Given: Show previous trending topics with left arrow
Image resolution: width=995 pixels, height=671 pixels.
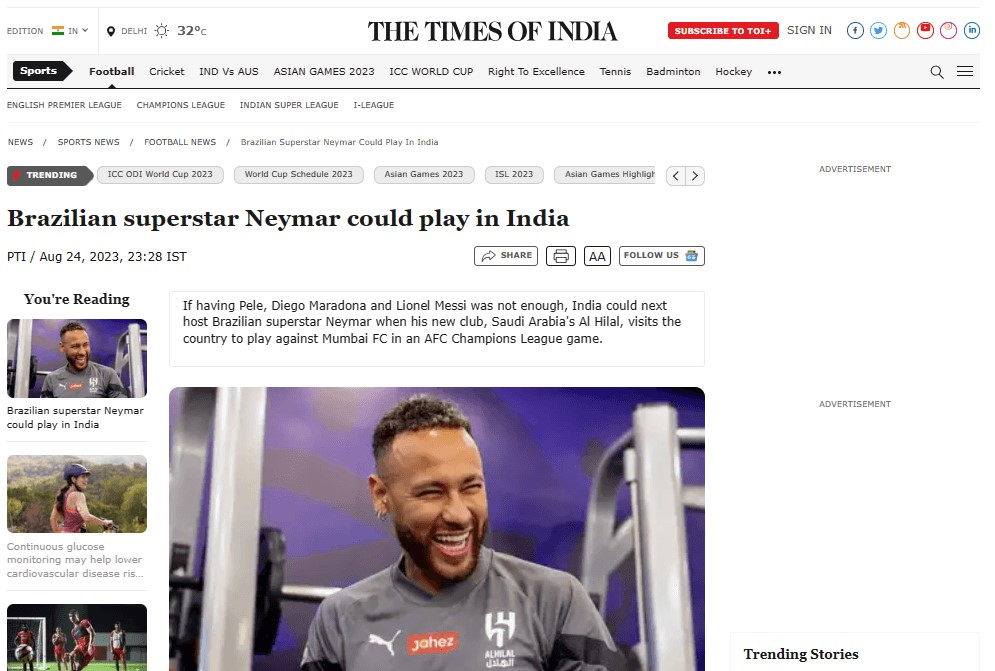Looking at the screenshot, I should (x=676, y=176).
